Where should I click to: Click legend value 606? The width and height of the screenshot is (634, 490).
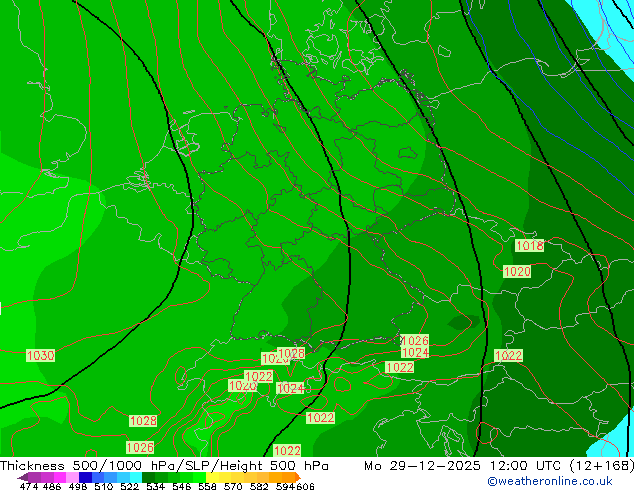[305, 486]
